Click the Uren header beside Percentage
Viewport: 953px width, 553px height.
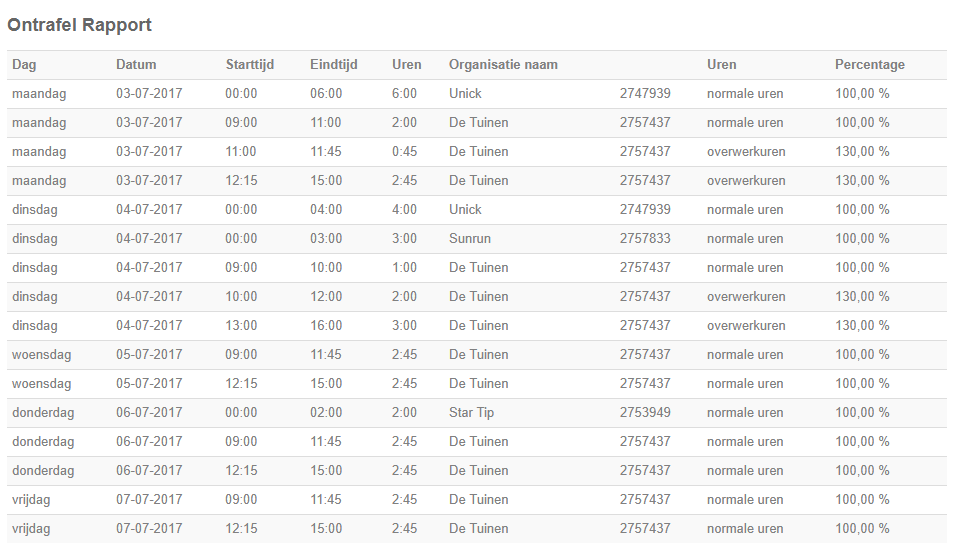tap(721, 64)
